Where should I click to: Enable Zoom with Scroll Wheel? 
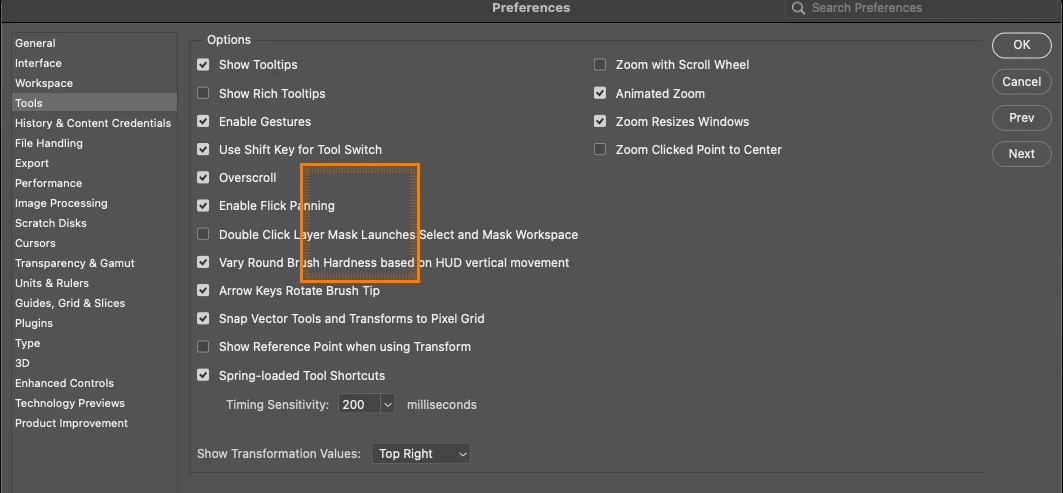(x=600, y=65)
